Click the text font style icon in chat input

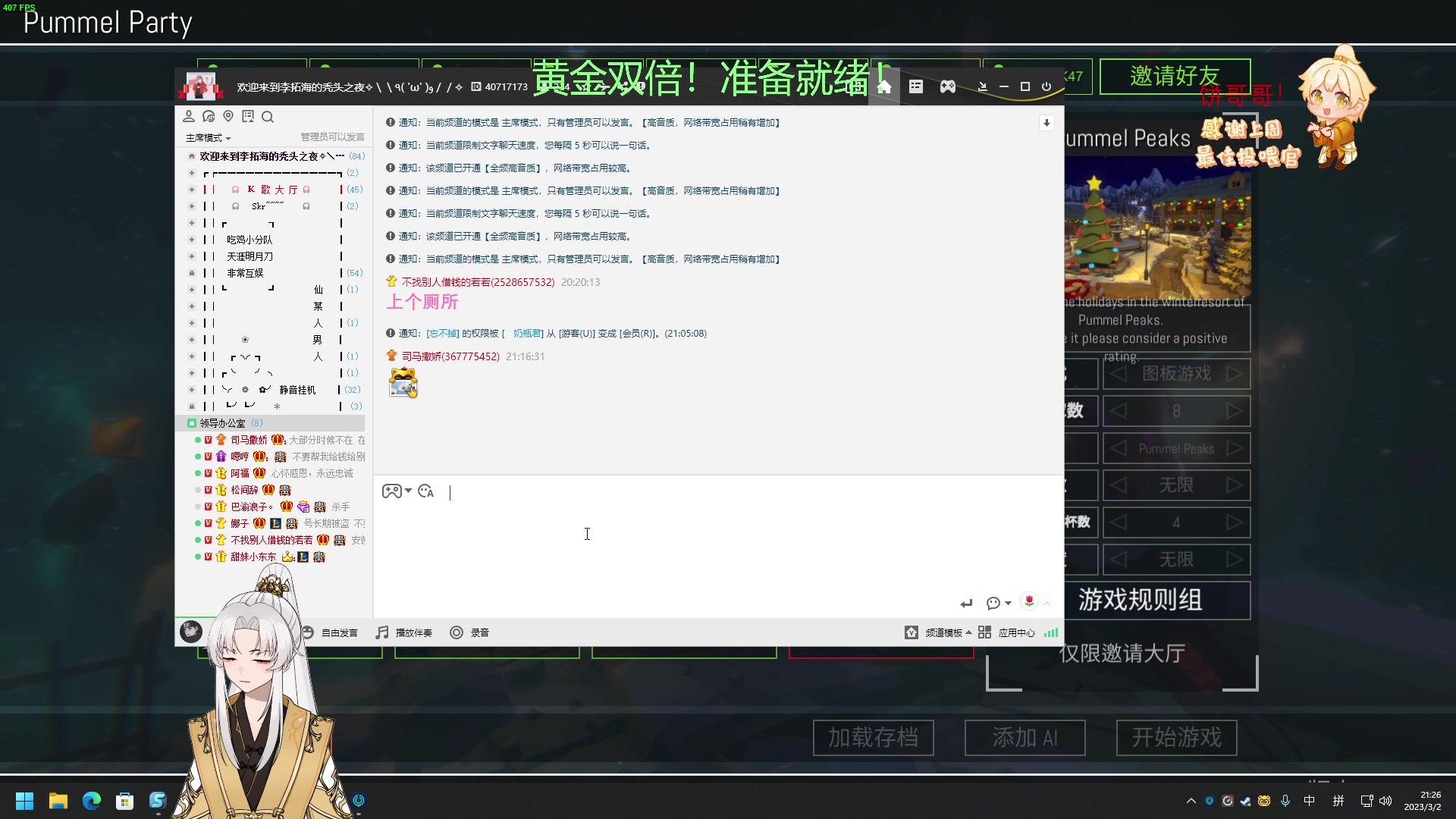[x=426, y=491]
